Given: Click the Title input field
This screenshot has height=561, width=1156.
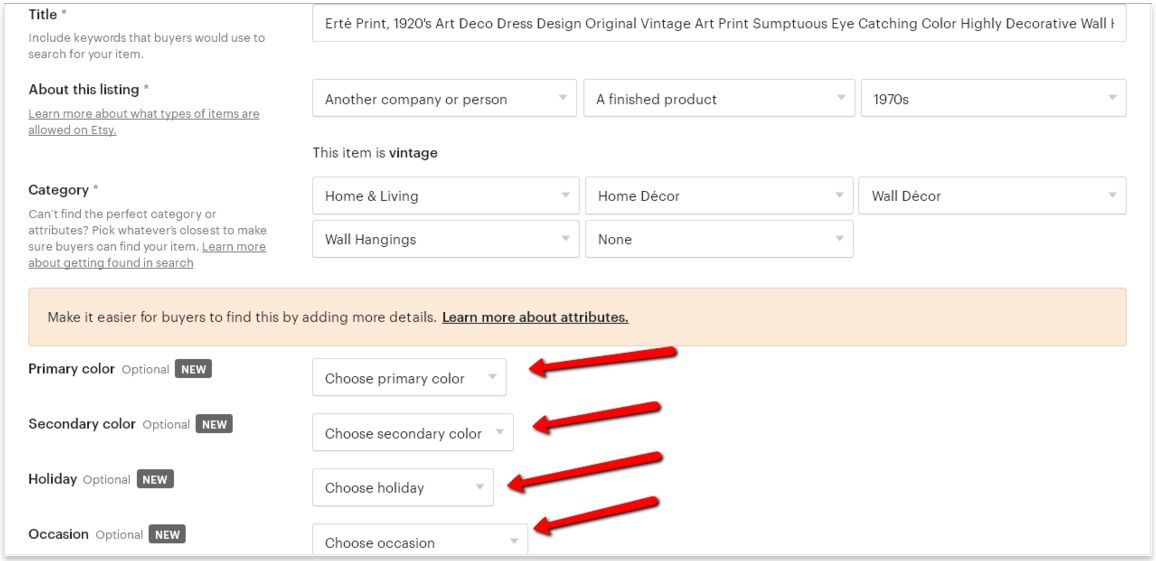Looking at the screenshot, I should pos(719,24).
